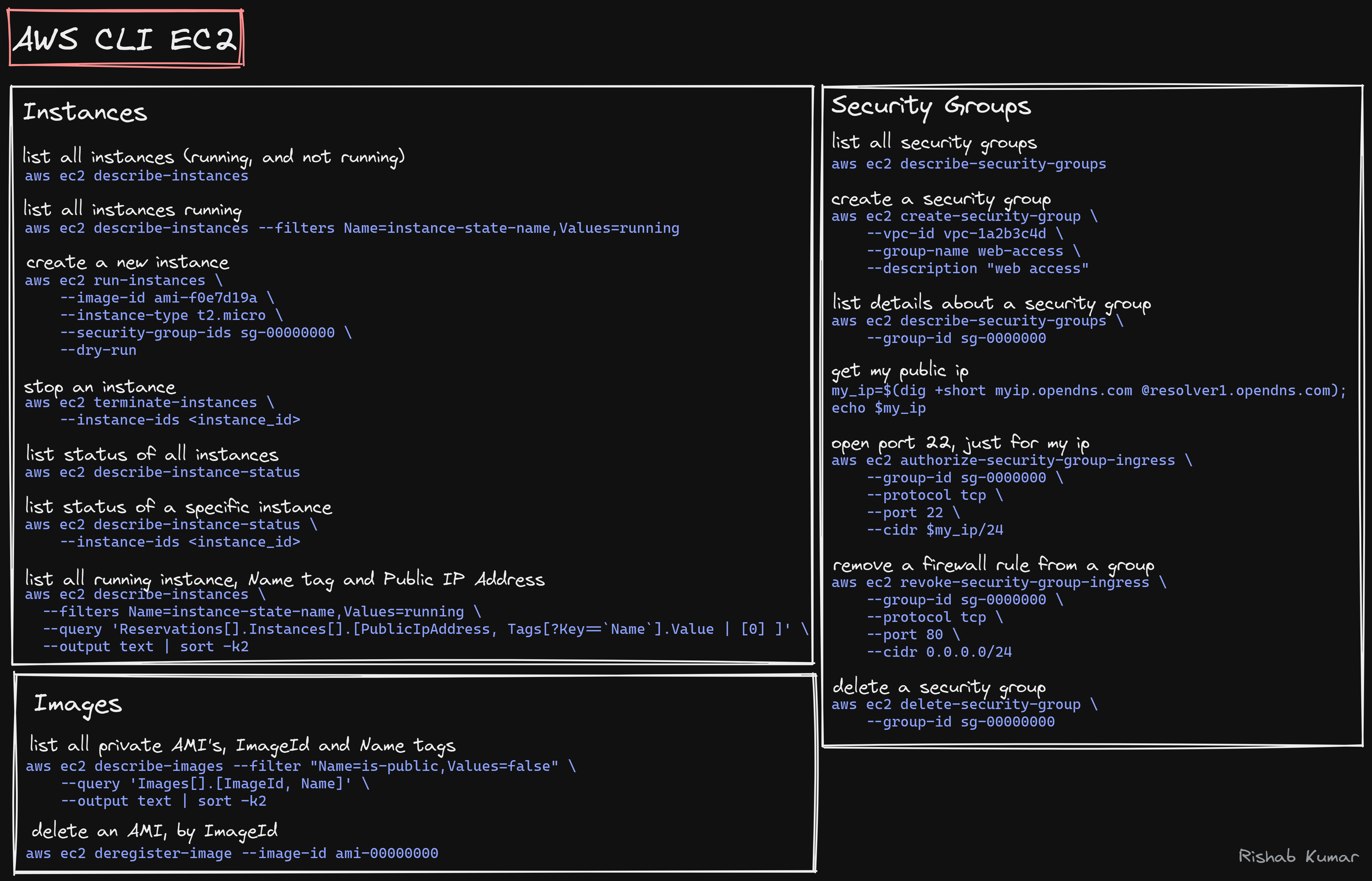Viewport: 1372px width, 881px height.
Task: Select the 'aws ec2 authorize-security-group-ingress' line
Action: point(1012,460)
